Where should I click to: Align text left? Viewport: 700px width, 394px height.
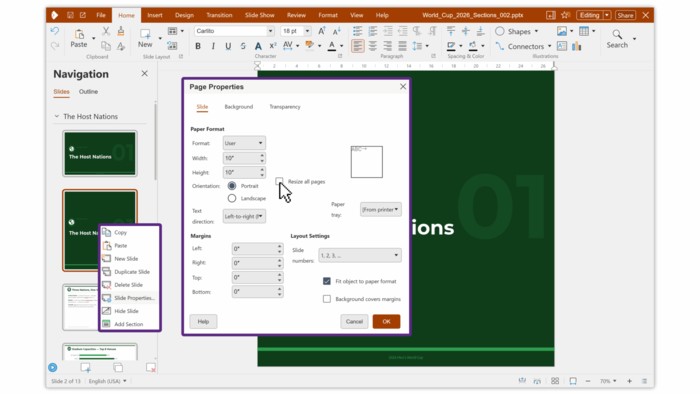[x=358, y=46]
